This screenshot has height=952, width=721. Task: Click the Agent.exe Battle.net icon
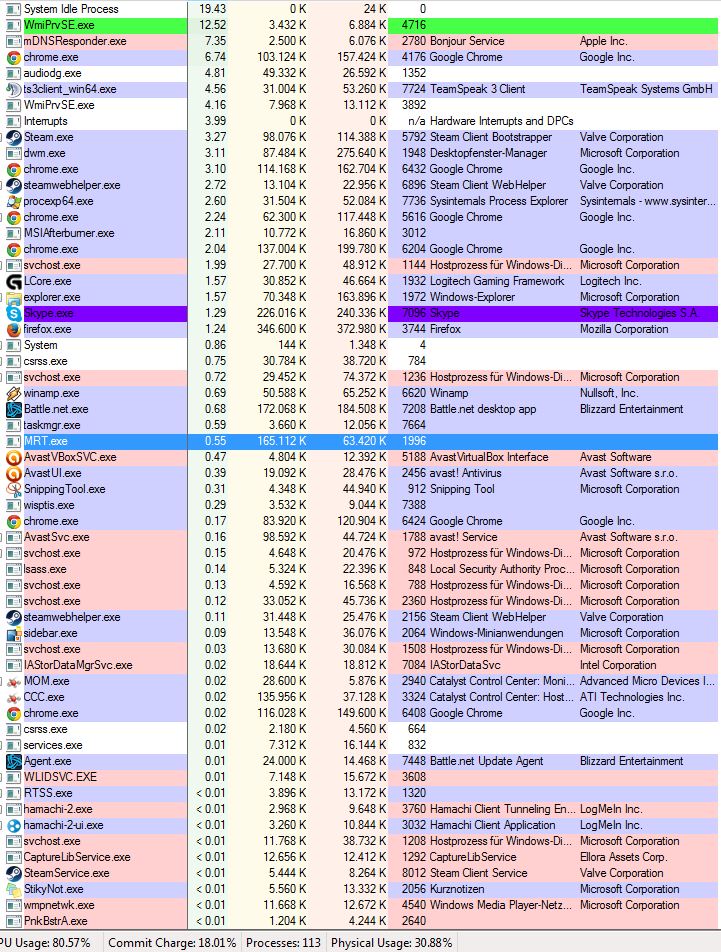pos(13,761)
